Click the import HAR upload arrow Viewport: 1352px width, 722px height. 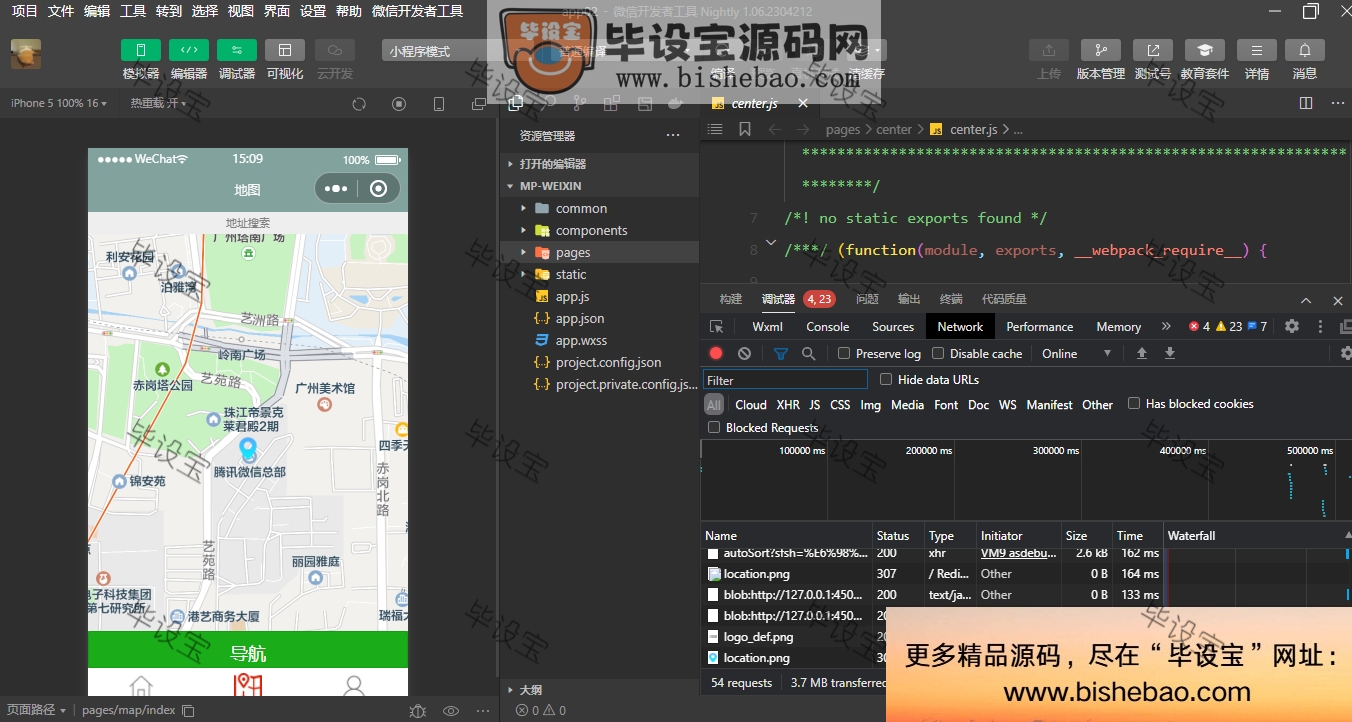1142,353
